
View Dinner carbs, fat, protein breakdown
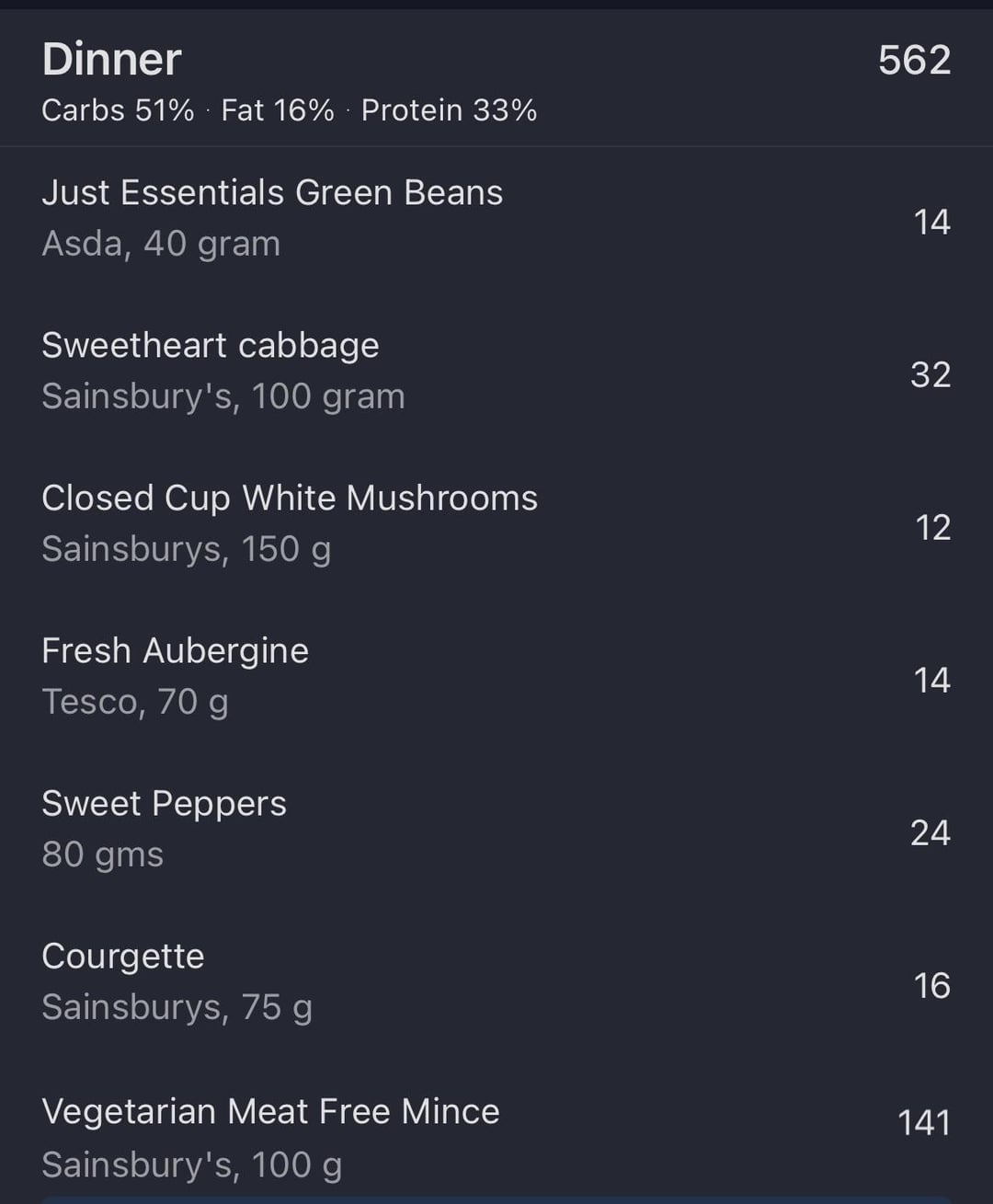(x=289, y=110)
